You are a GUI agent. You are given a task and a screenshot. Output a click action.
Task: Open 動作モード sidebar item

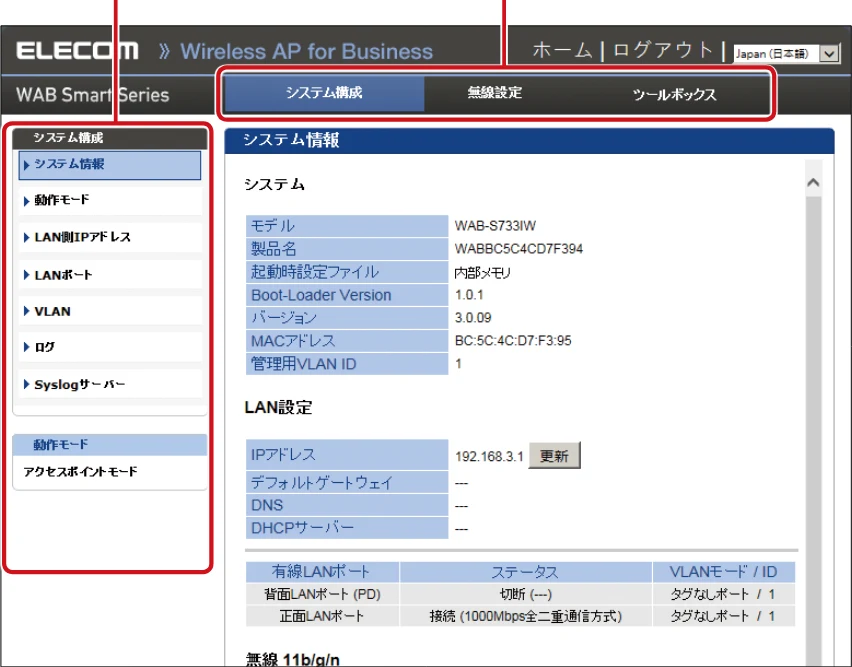coord(110,200)
